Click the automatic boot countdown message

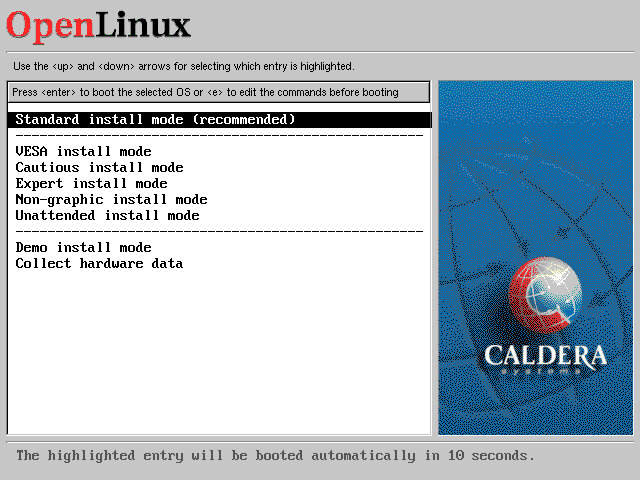click(x=275, y=456)
